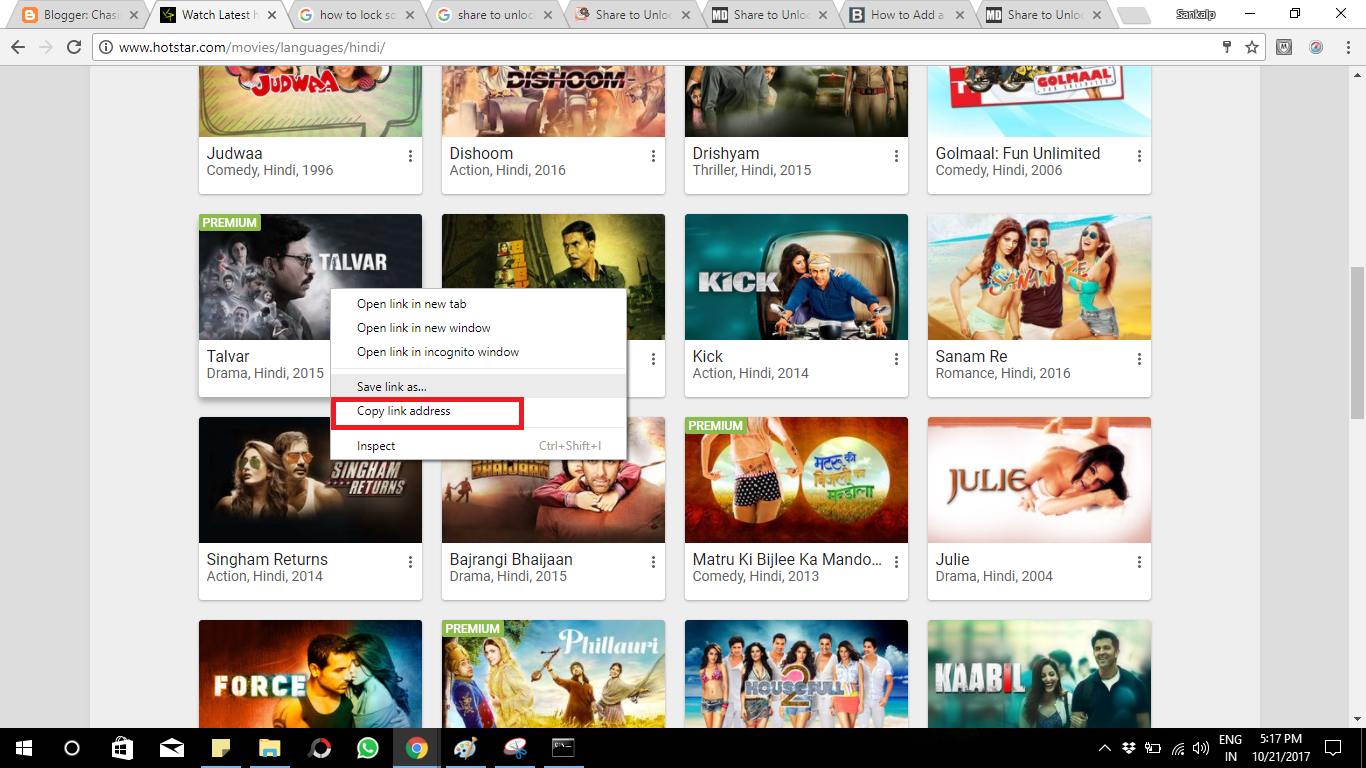Open the Windows Start menu
Screen dimensions: 1366x768
24,748
